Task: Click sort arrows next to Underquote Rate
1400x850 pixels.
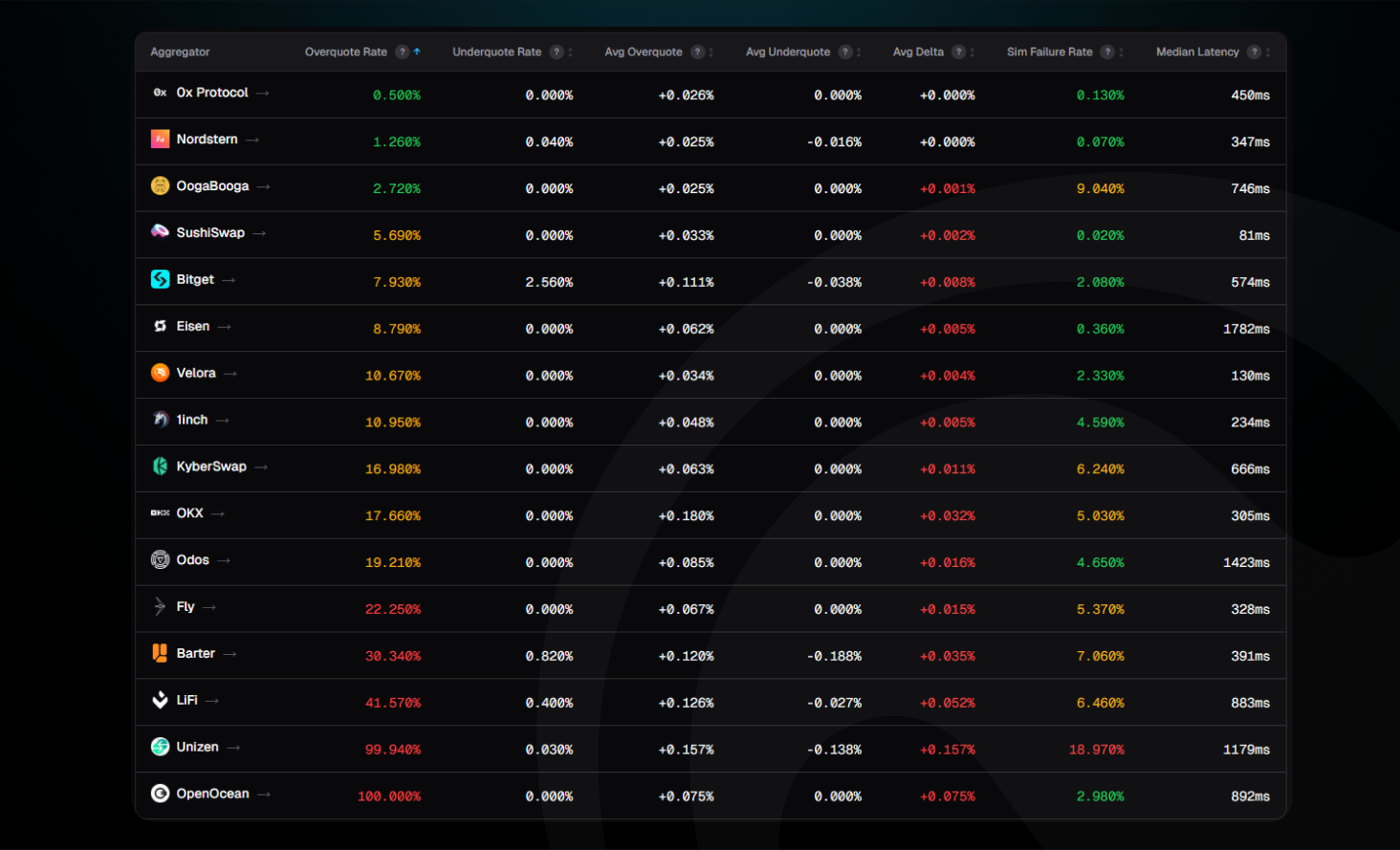Action: coord(571,52)
